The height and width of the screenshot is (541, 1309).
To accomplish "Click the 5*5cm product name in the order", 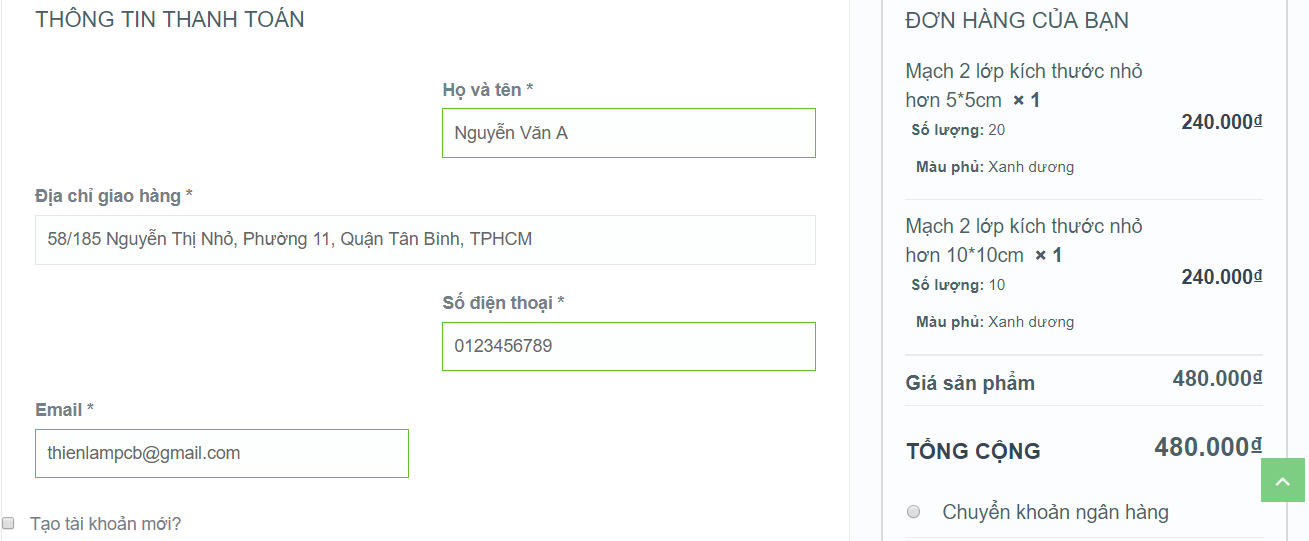I will pyautogui.click(x=1022, y=85).
